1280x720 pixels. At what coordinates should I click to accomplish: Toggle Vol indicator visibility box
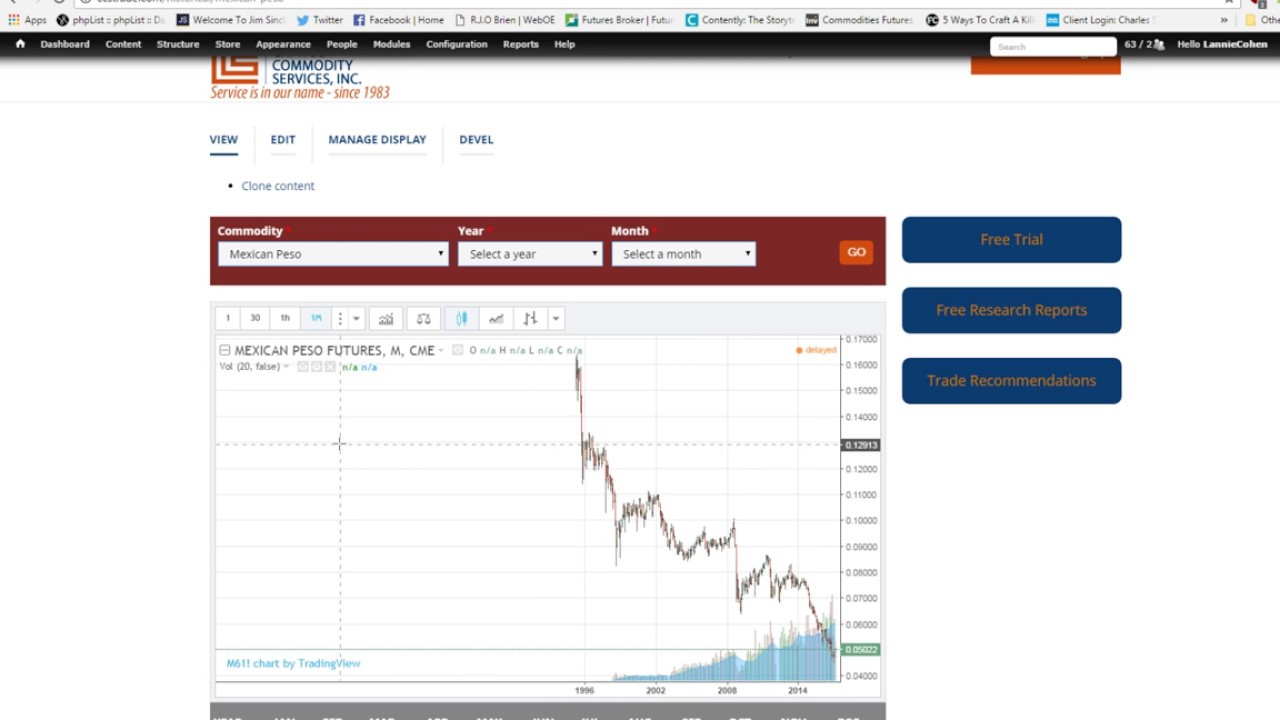pos(303,367)
